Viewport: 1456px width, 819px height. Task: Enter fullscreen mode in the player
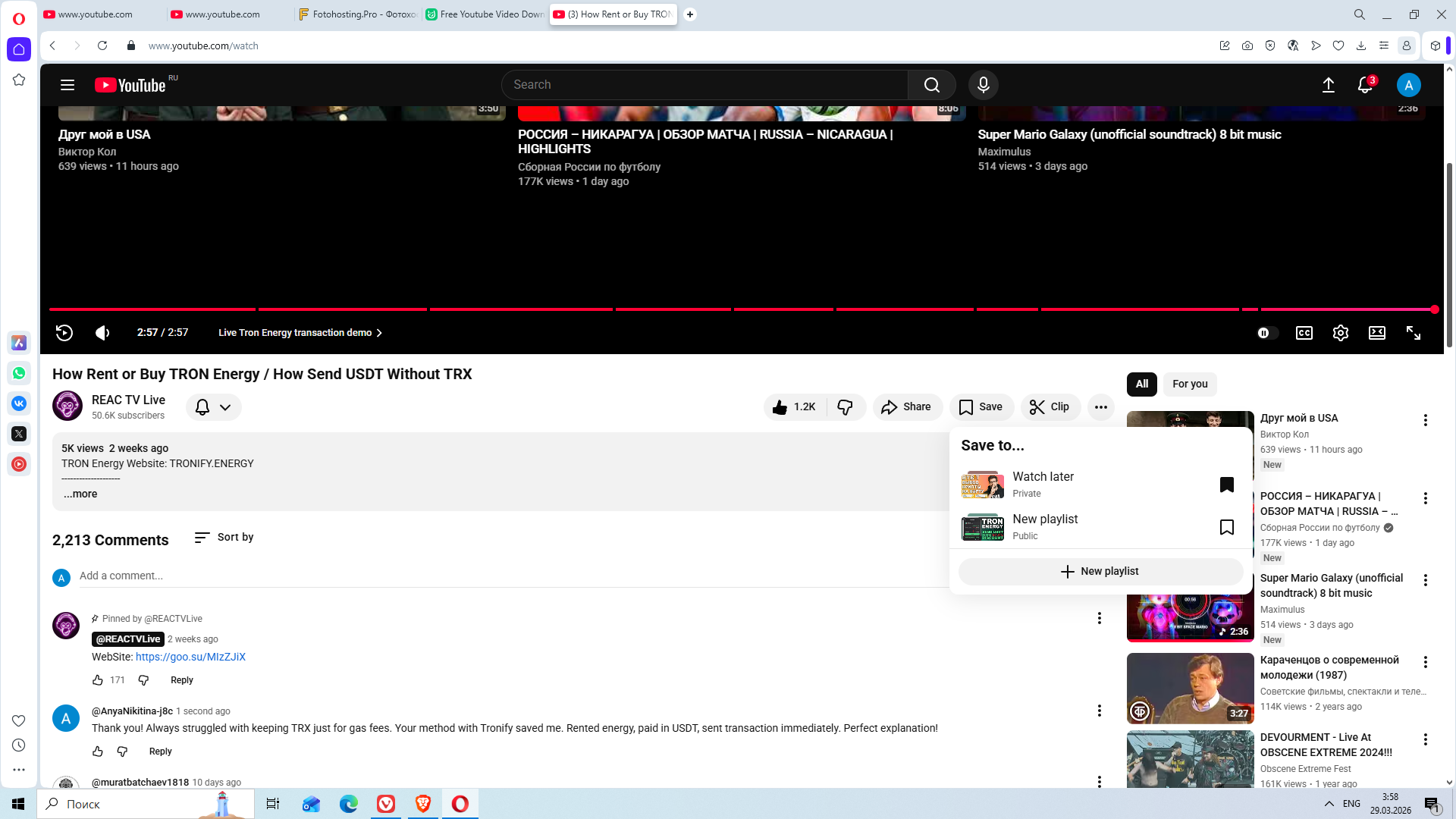[x=1414, y=333]
